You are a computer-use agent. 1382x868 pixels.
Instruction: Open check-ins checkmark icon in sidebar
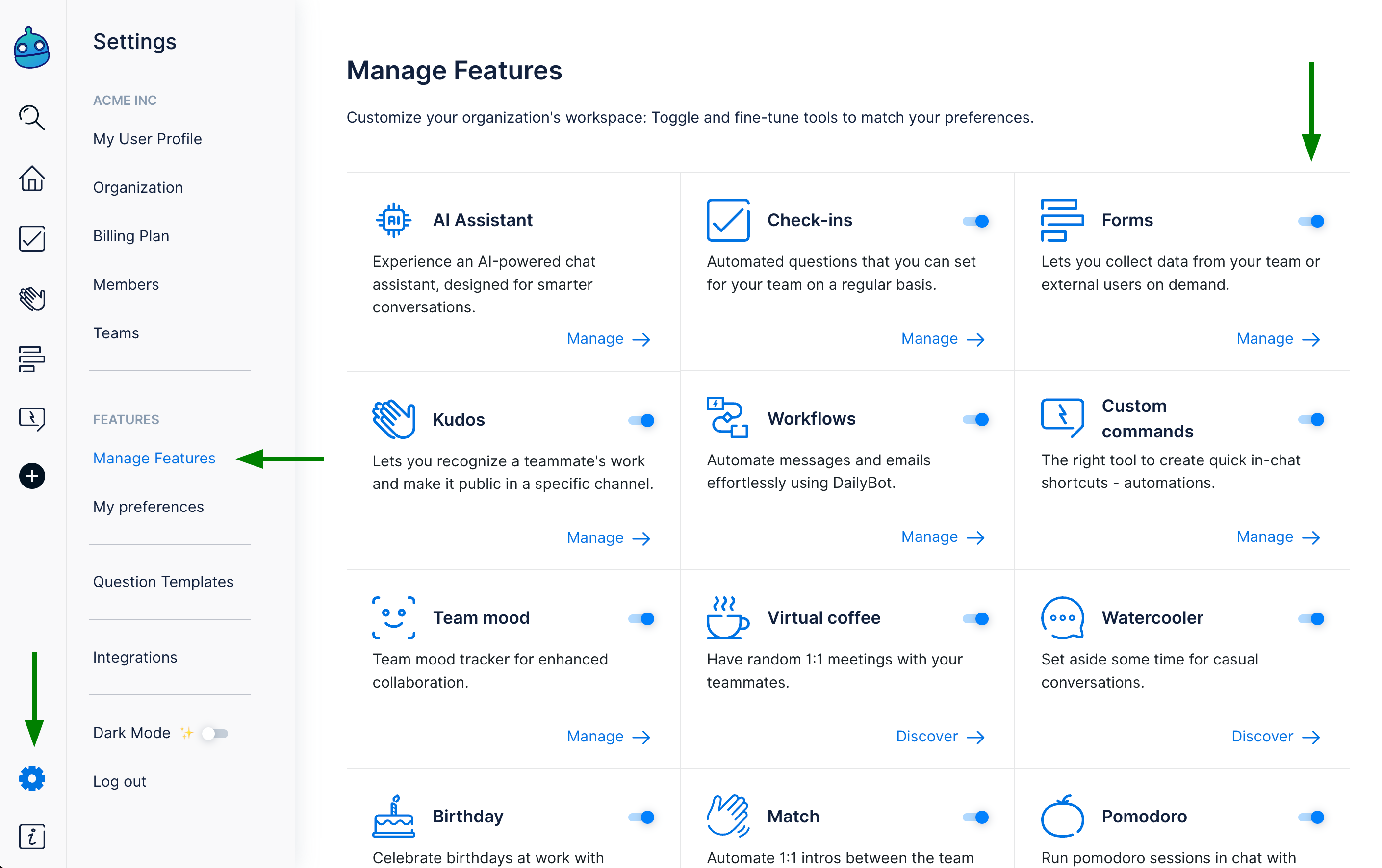click(x=31, y=238)
